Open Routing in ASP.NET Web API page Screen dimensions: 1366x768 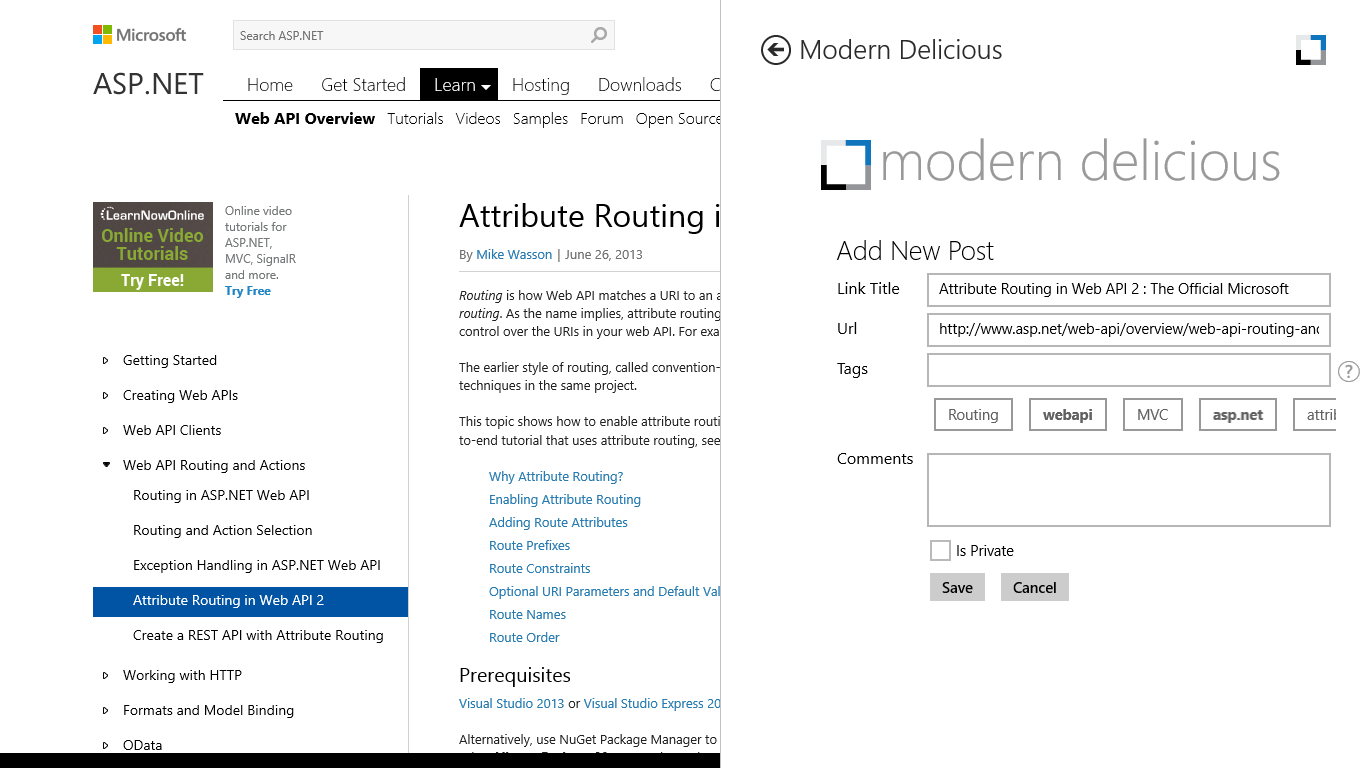click(x=221, y=495)
